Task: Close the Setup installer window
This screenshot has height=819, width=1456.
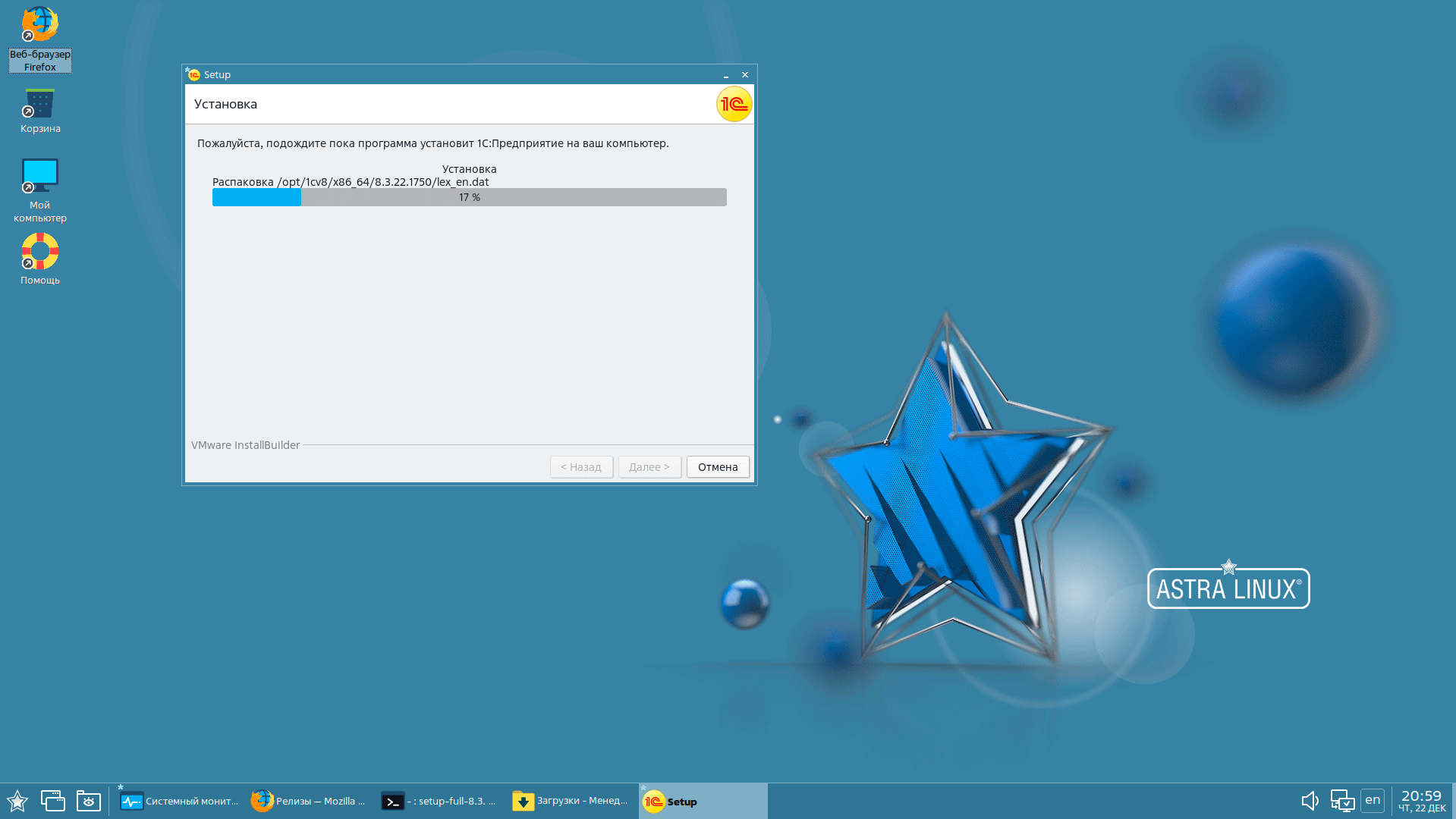Action: tap(745, 75)
